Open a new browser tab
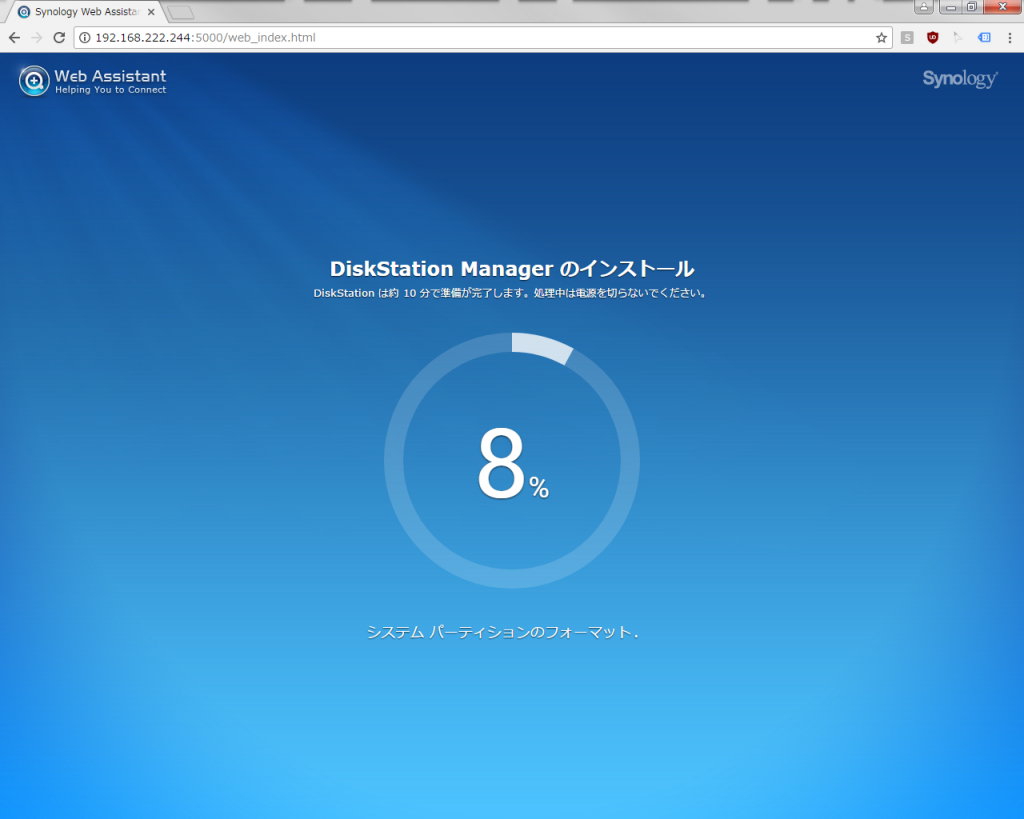1024x819 pixels. click(180, 12)
